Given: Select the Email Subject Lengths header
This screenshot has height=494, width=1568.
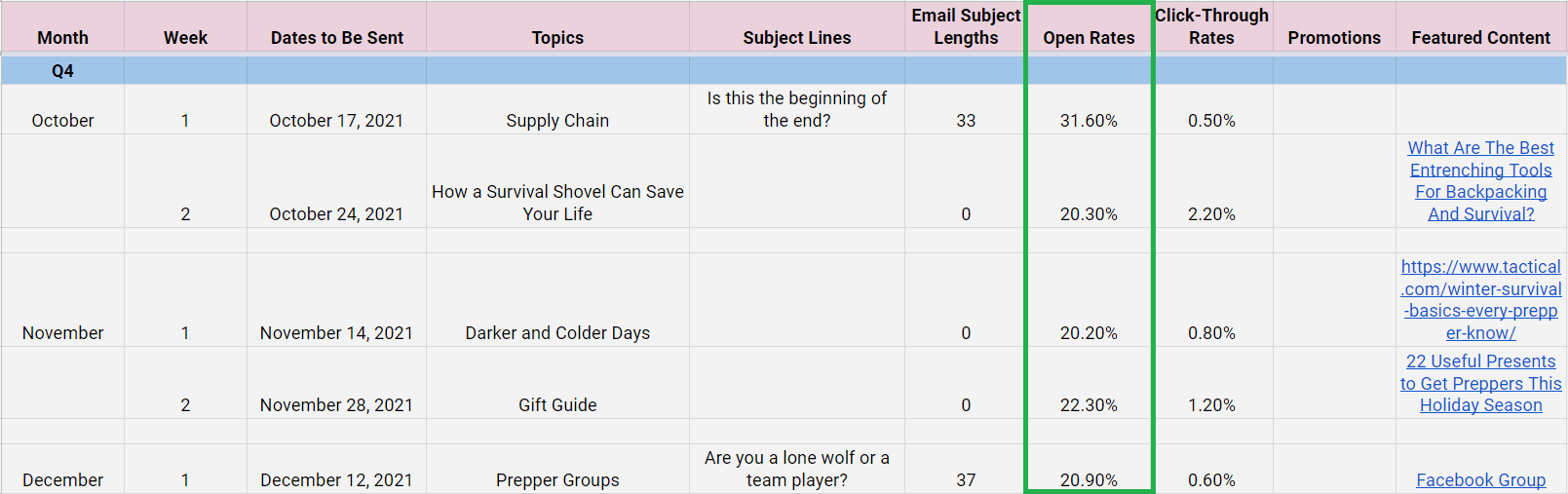Looking at the screenshot, I should [966, 26].
